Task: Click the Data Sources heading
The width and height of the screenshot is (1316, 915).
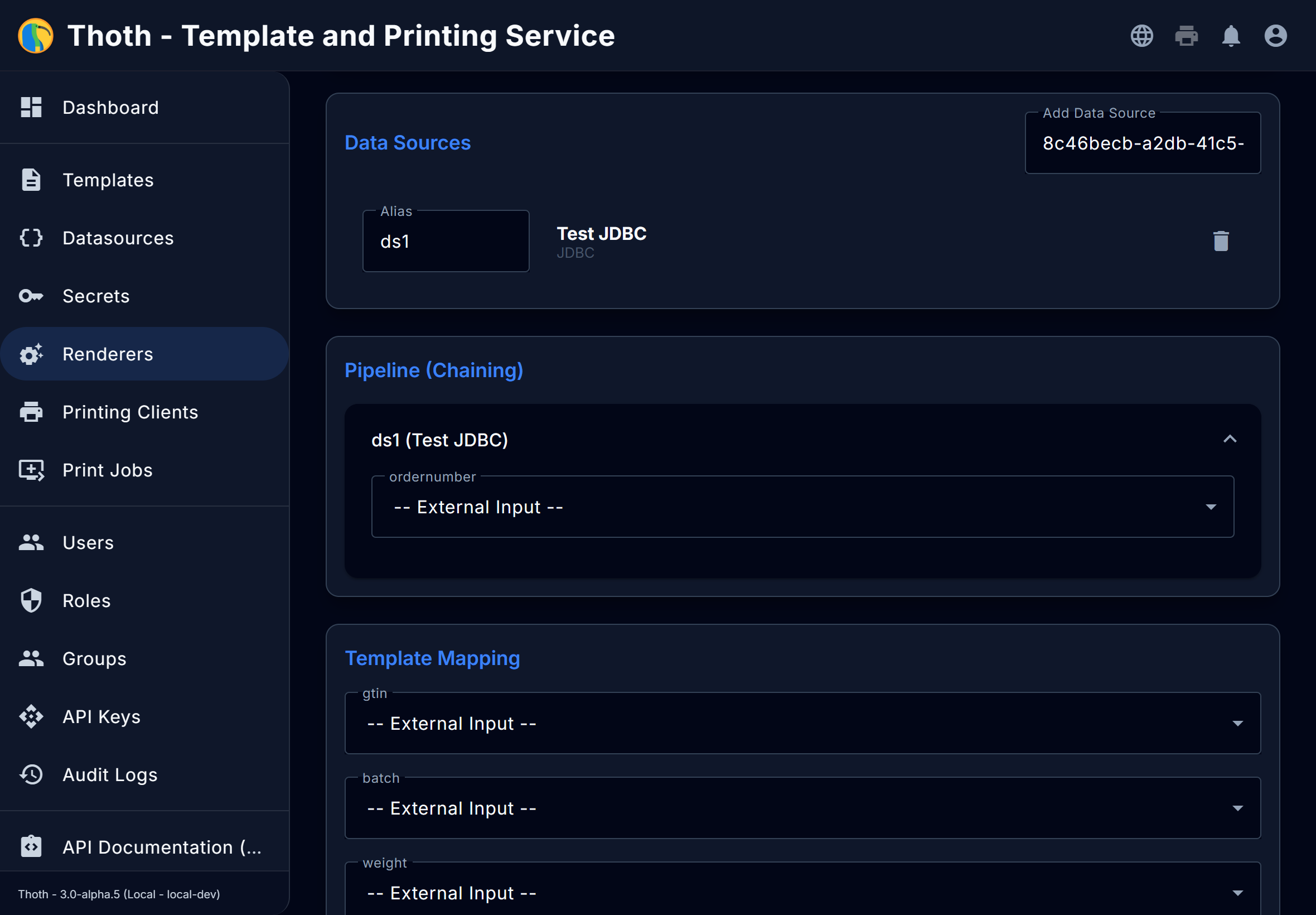Action: 408,142
